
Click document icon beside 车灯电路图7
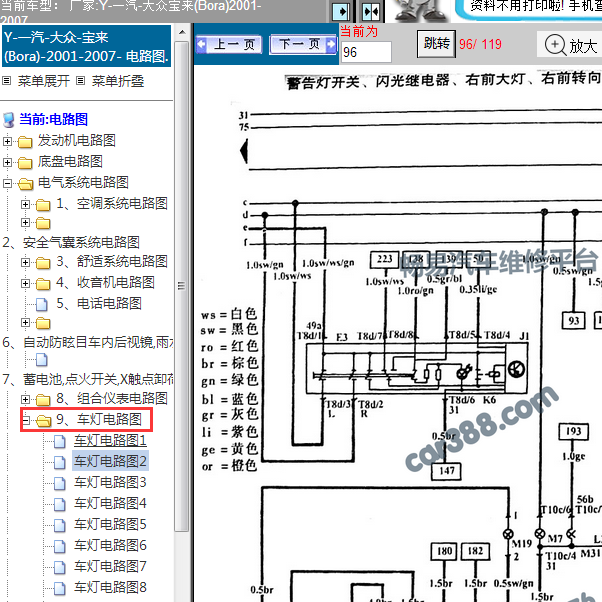[60, 567]
